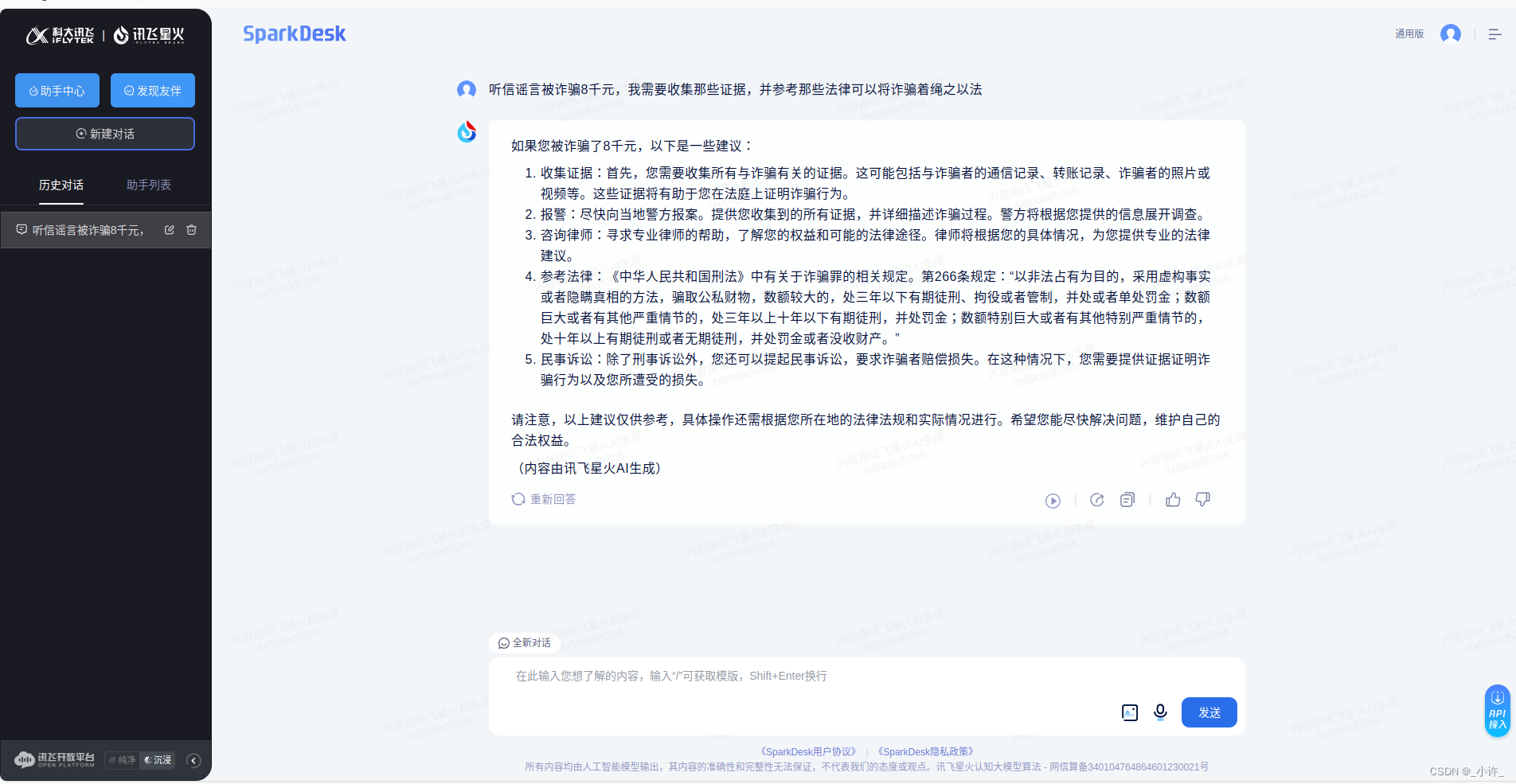Start a new chat with 新建对话

pos(105,134)
